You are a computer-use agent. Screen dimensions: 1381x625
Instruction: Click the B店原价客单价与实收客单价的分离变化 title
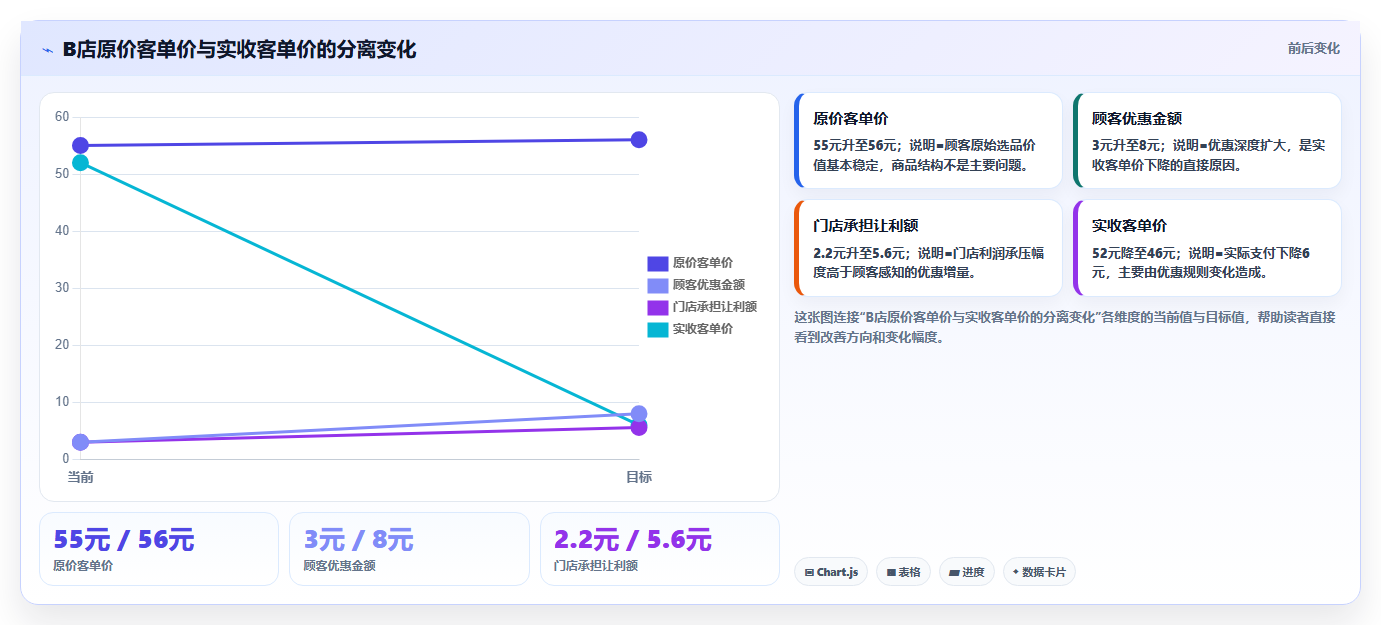(x=239, y=49)
